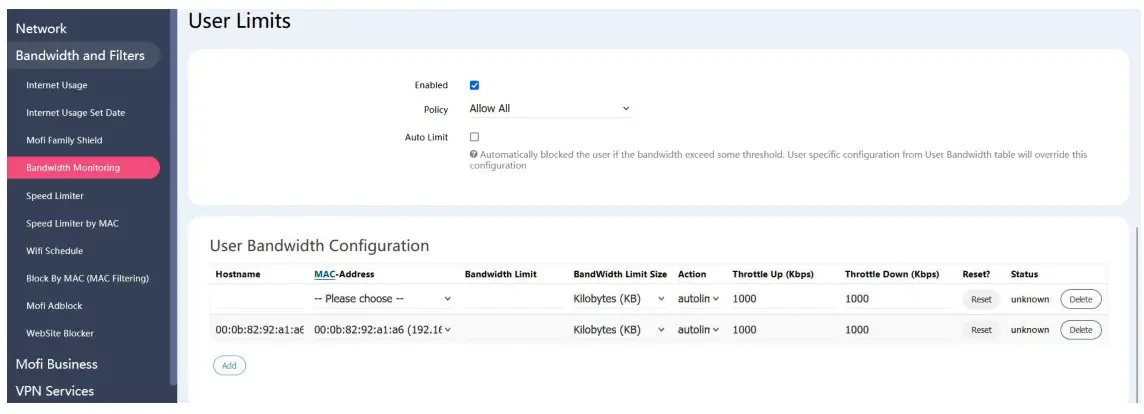This screenshot has width=1144, height=414.
Task: Open Internet Usage Set Date
Action: (x=76, y=113)
